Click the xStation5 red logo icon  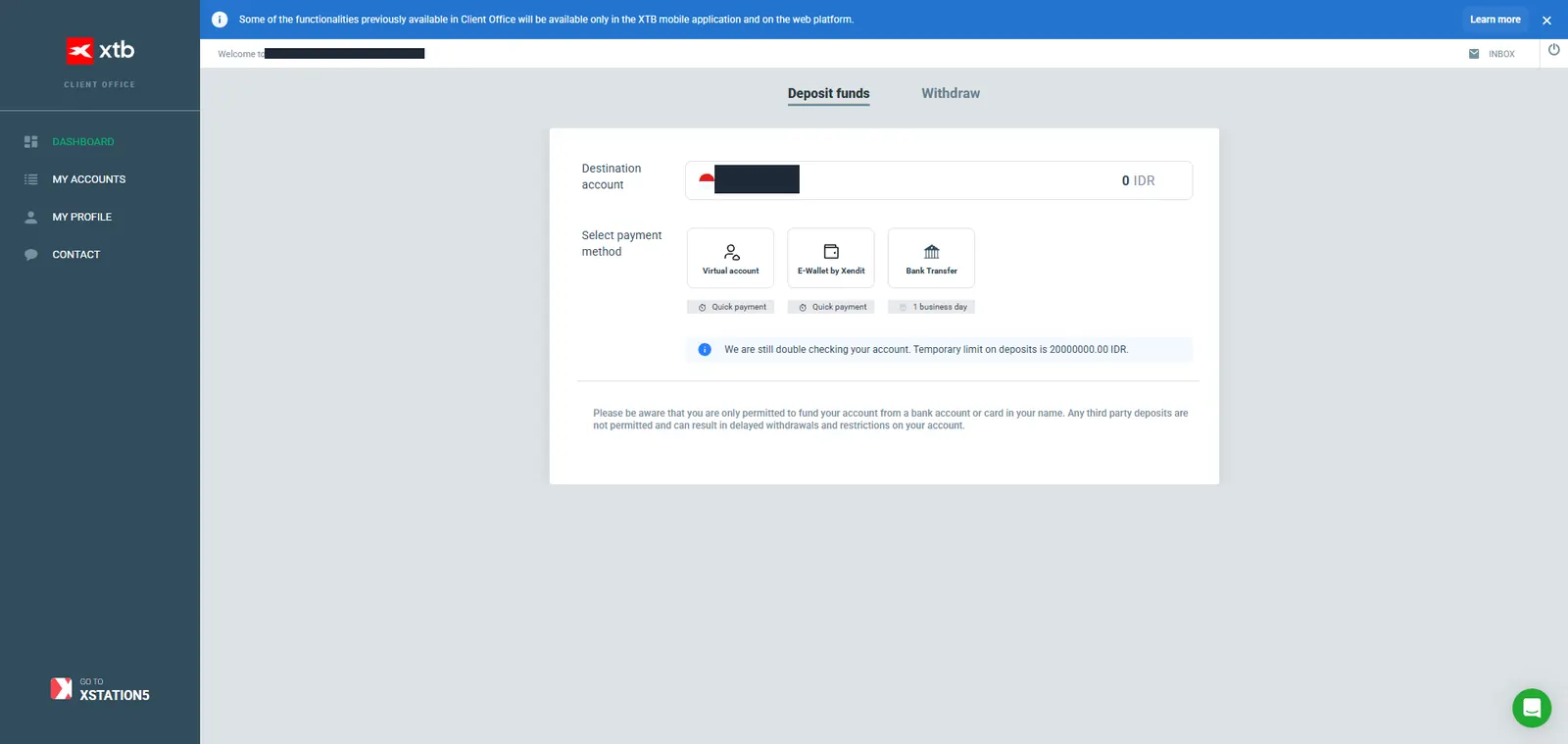[61, 689]
